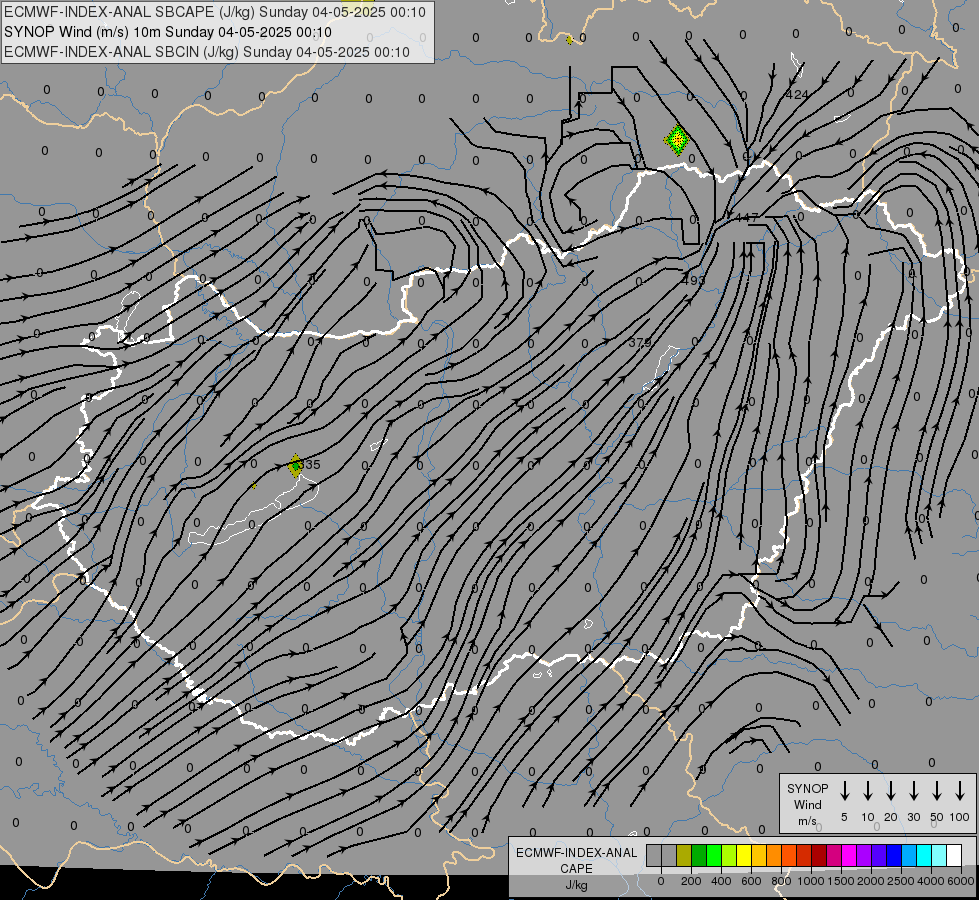Select the yellow CAPE legend swatch
The image size is (979, 900).
pyautogui.click(x=744, y=855)
